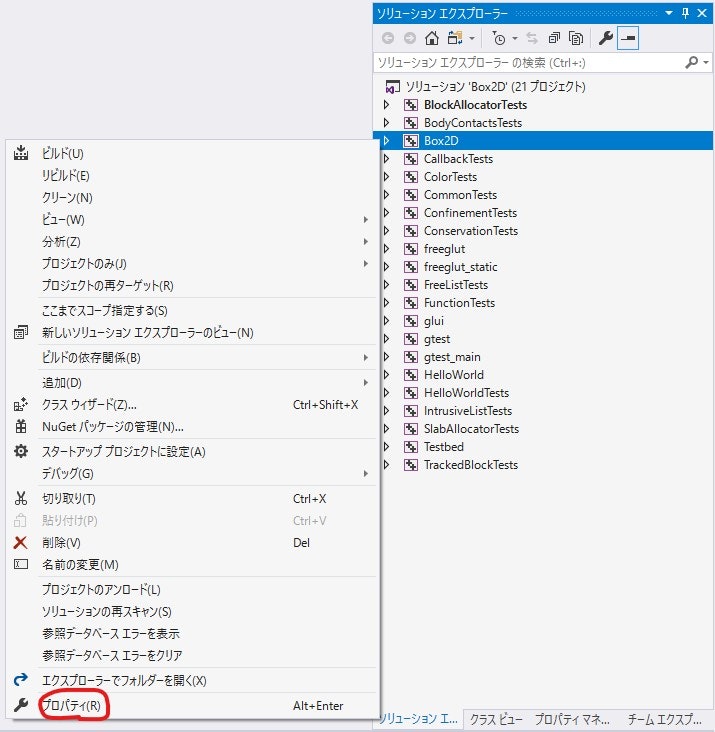Expand the ColorTests project node
Viewport: 715px width, 732px height.
coord(386,177)
